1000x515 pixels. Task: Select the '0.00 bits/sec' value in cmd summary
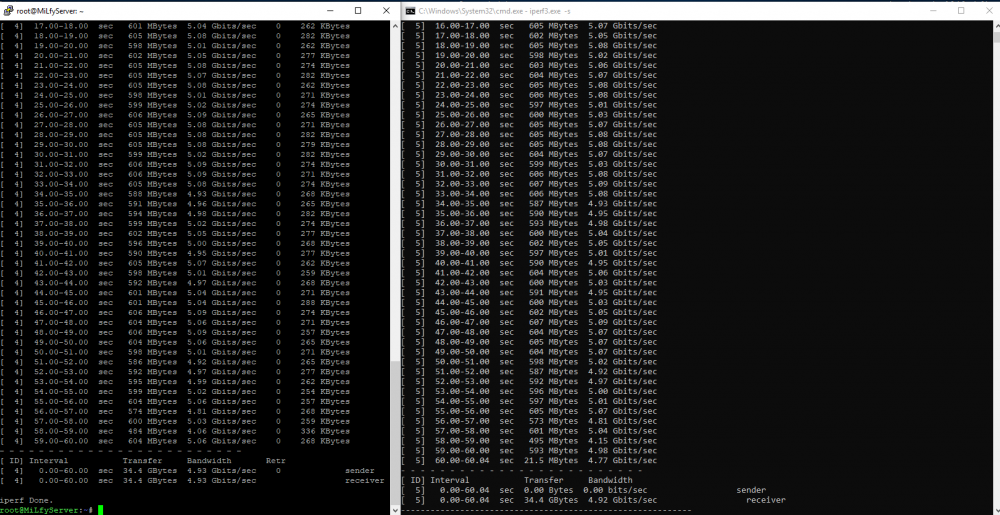tap(615, 490)
